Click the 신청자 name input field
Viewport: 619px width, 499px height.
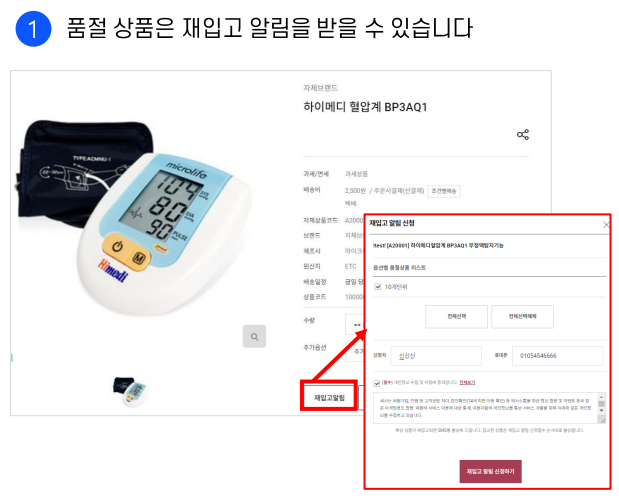pyautogui.click(x=436, y=356)
